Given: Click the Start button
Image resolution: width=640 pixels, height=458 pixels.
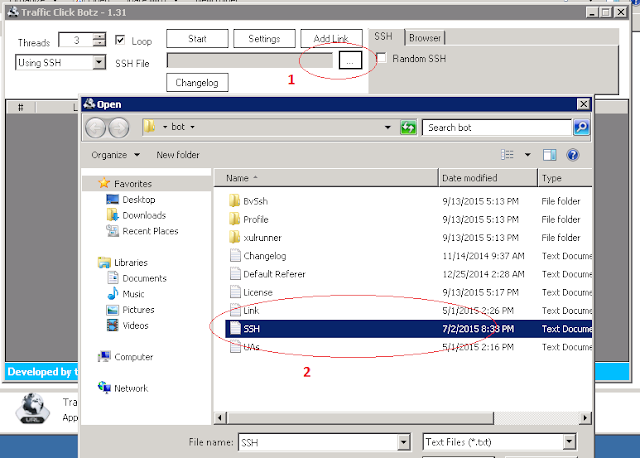Looking at the screenshot, I should point(197,39).
